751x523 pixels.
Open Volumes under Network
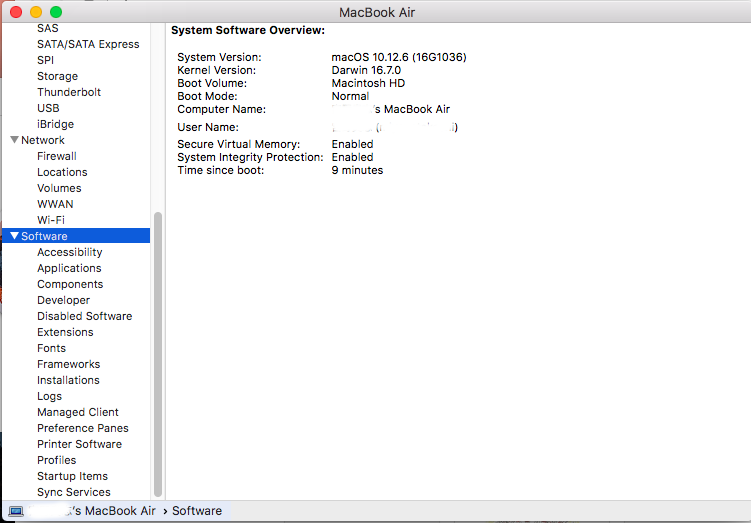click(59, 188)
